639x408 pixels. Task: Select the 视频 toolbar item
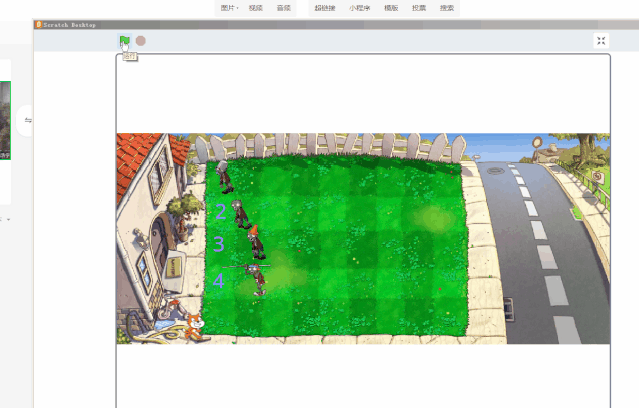(x=256, y=8)
